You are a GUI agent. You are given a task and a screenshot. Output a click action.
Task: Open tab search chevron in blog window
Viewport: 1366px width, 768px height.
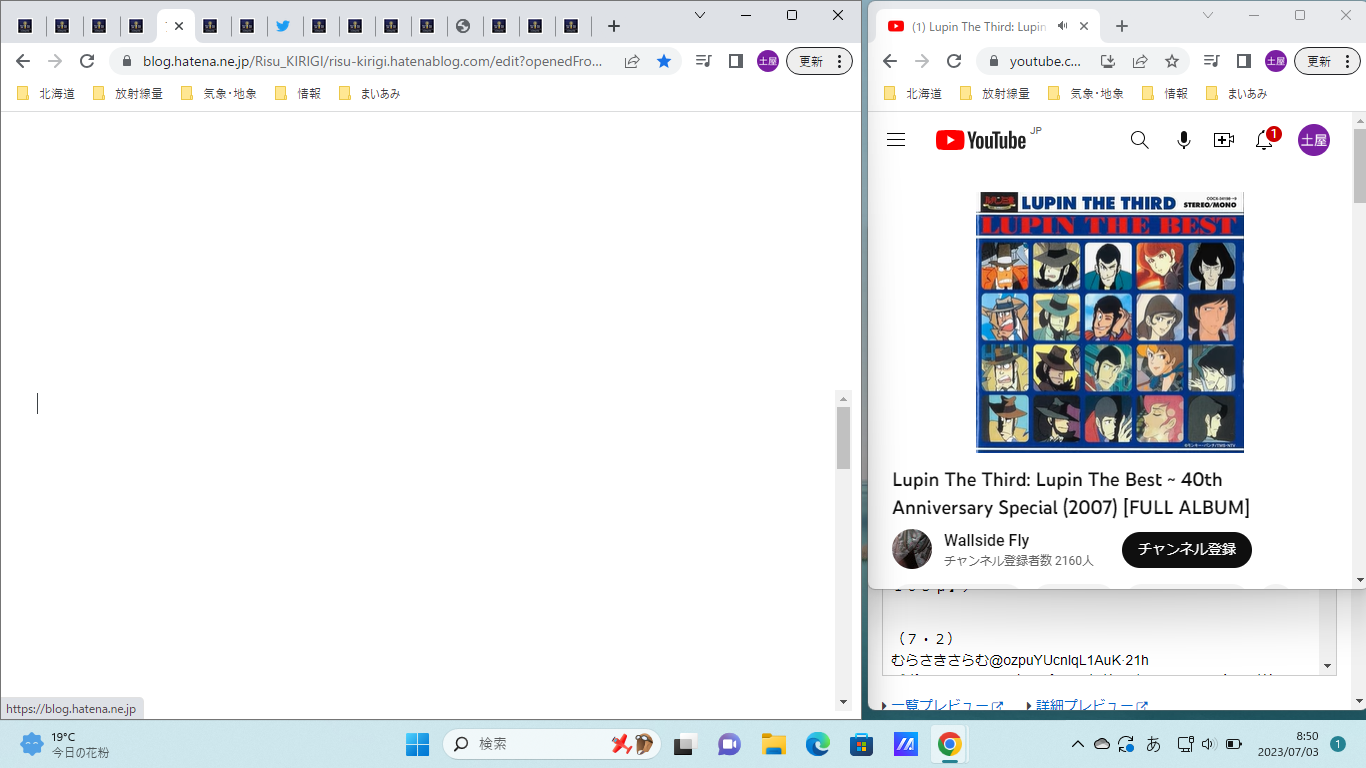[700, 15]
